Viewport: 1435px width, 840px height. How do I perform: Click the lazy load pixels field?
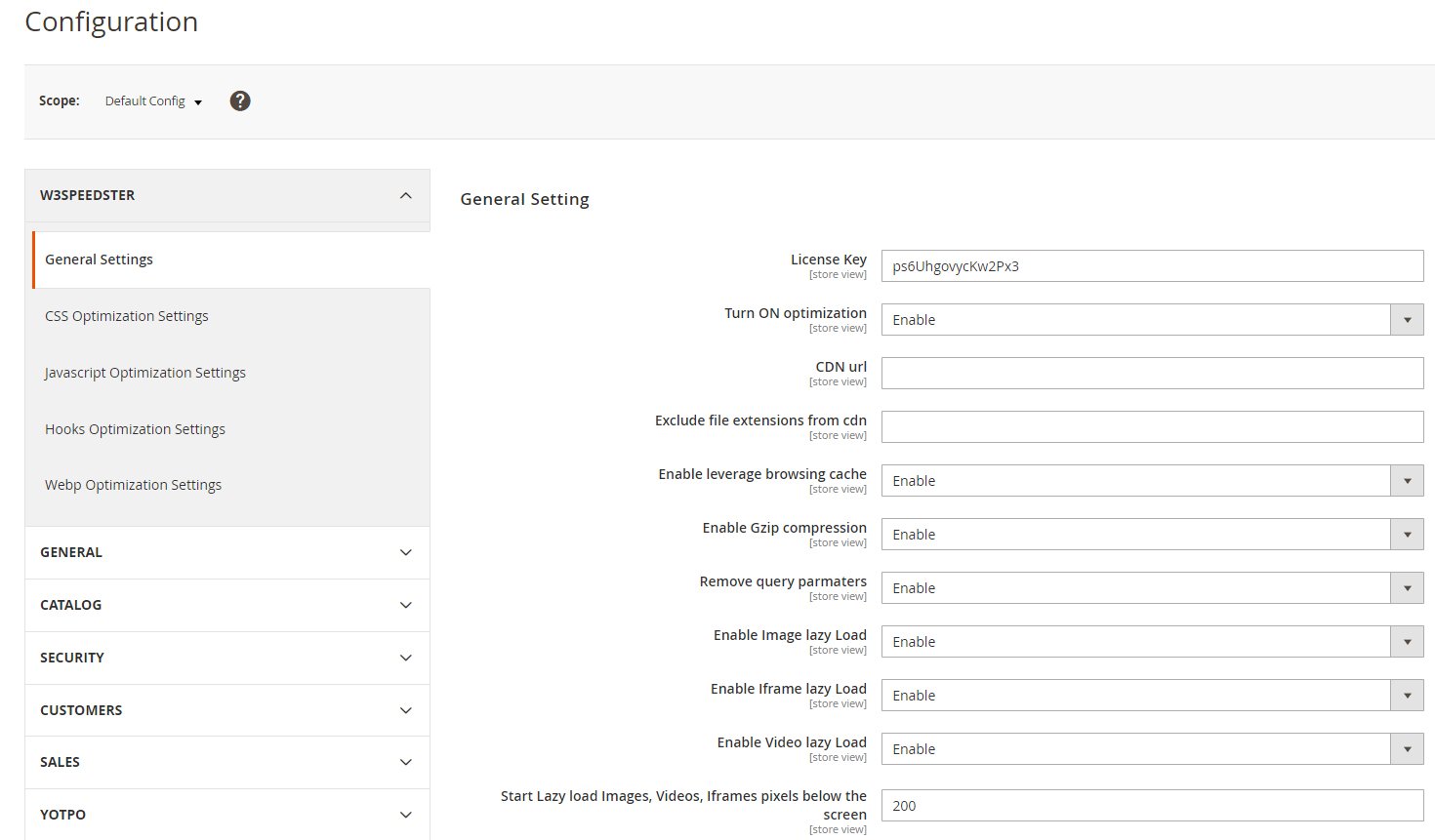(x=1152, y=806)
